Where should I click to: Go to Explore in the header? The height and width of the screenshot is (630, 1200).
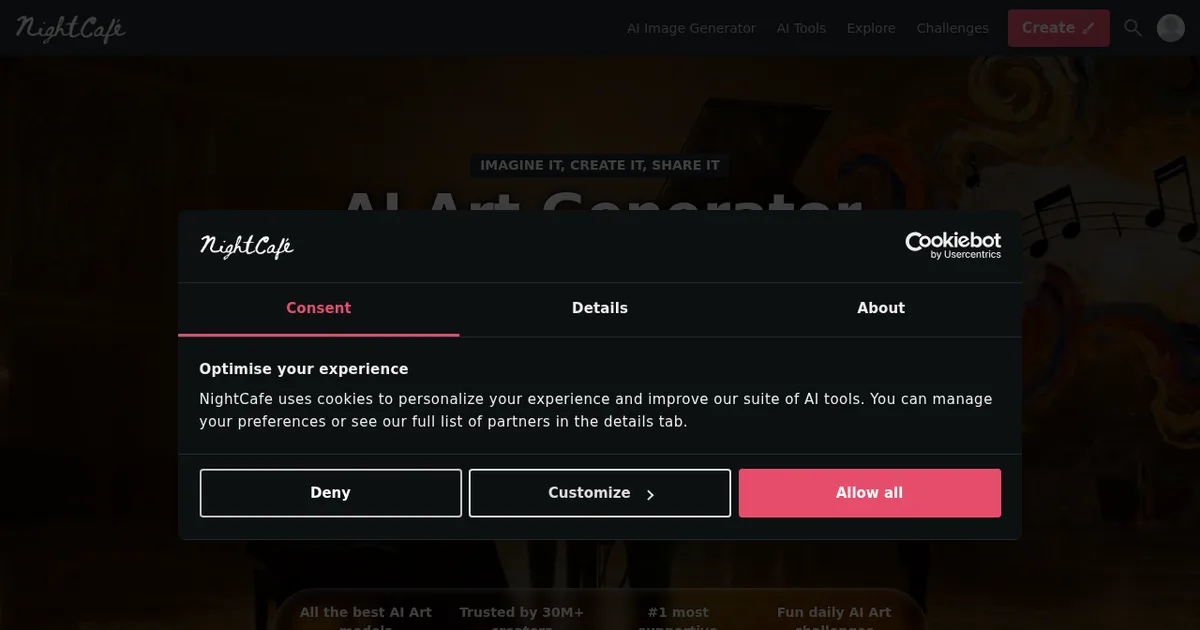tap(871, 28)
